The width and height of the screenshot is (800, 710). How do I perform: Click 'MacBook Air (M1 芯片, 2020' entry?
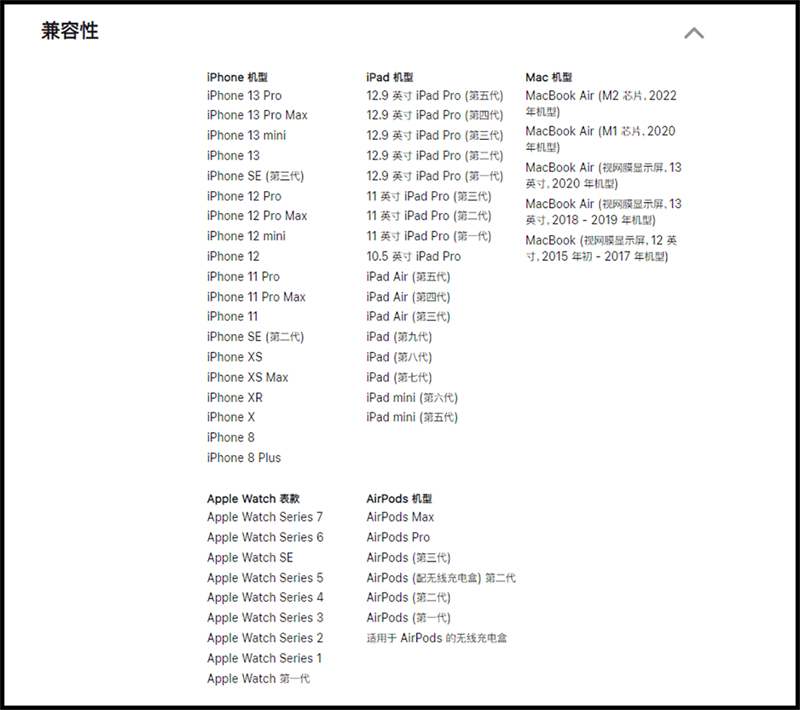coord(601,139)
